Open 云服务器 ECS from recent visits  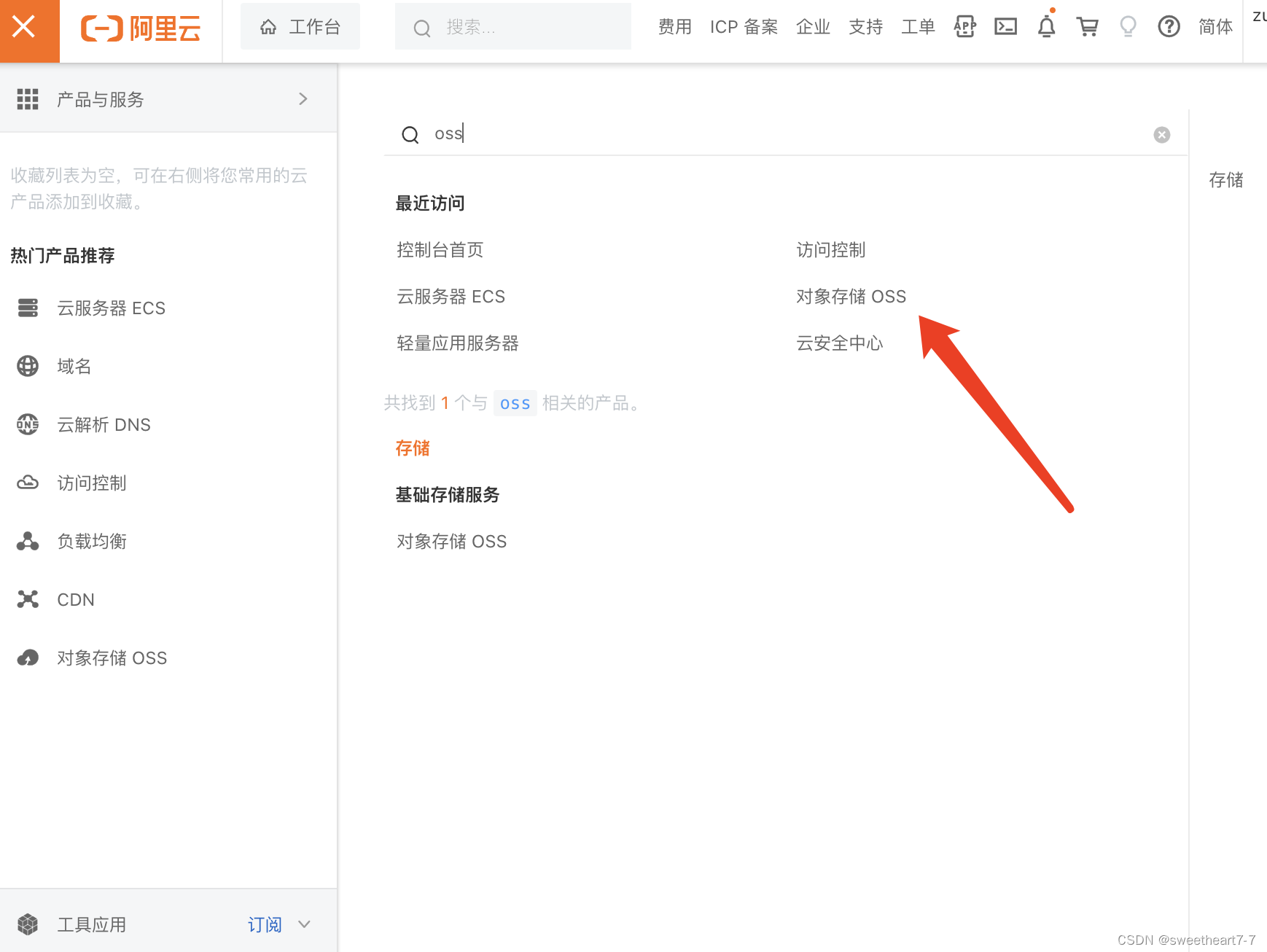point(451,297)
